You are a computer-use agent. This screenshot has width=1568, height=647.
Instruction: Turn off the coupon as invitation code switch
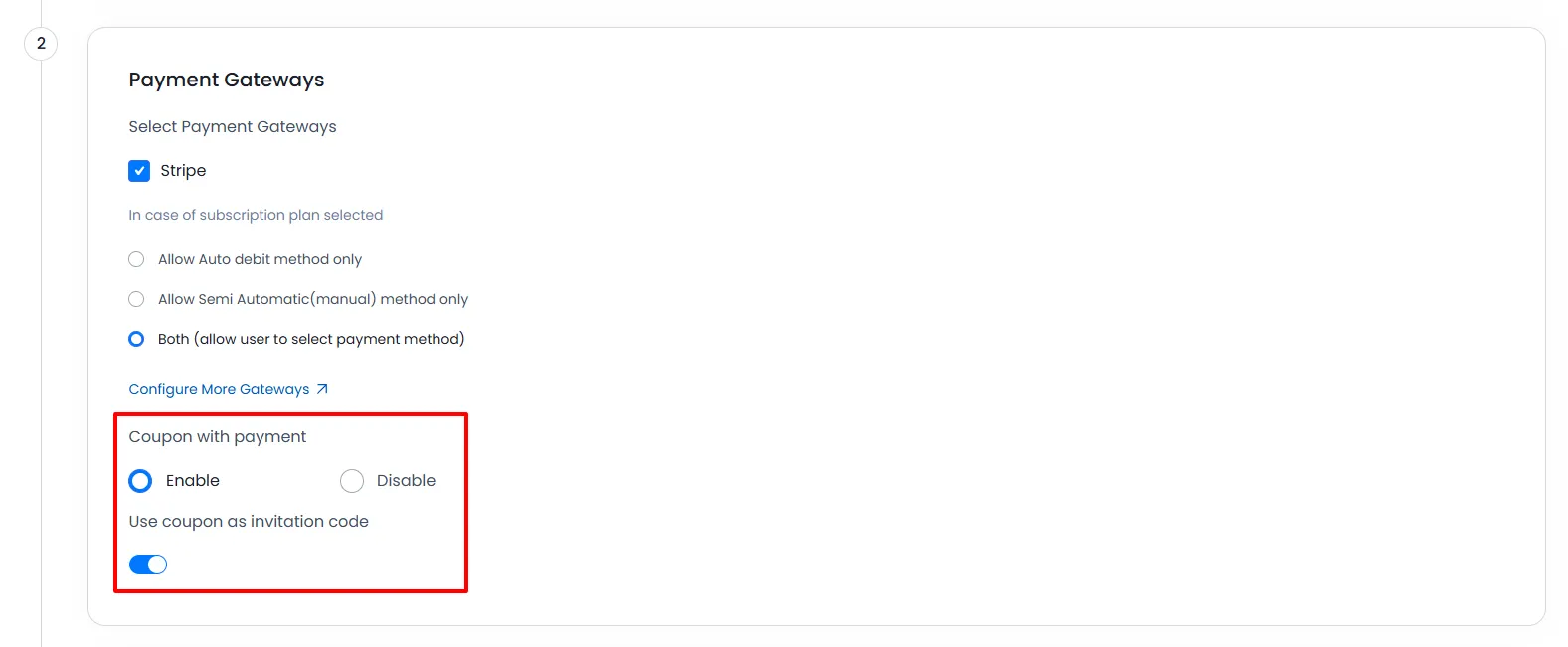(148, 565)
